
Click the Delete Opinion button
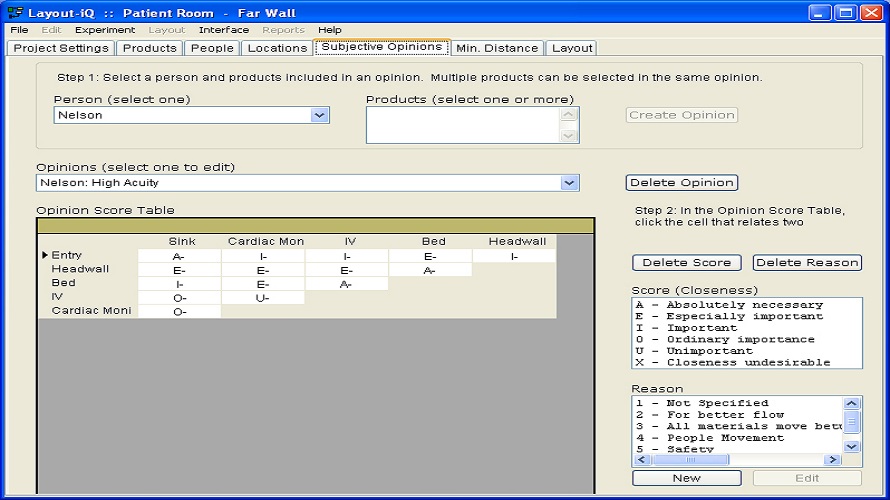[682, 182]
